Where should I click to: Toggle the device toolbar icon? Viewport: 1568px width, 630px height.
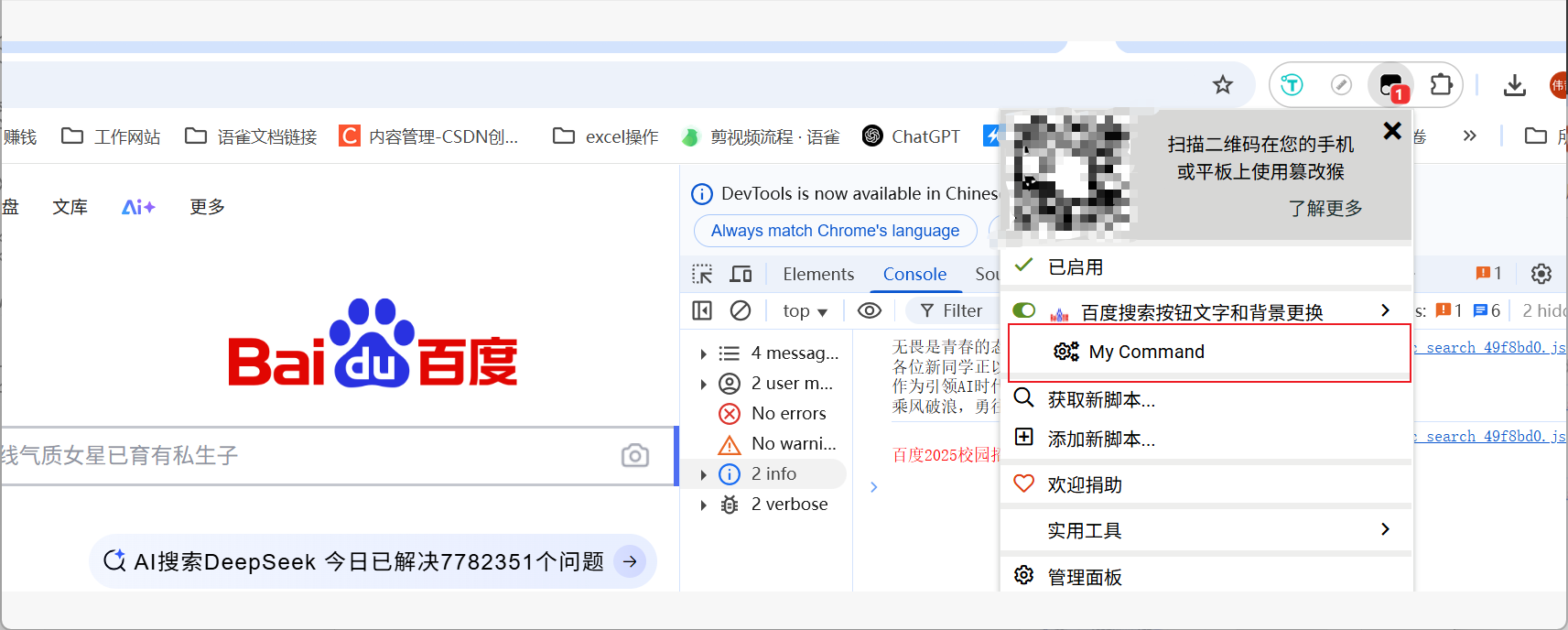tap(741, 274)
